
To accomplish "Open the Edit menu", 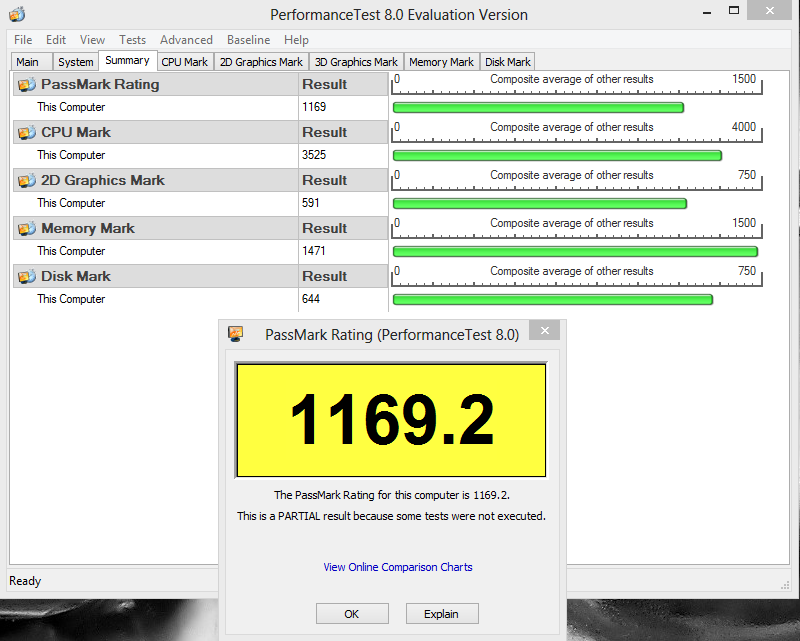I will (x=56, y=40).
